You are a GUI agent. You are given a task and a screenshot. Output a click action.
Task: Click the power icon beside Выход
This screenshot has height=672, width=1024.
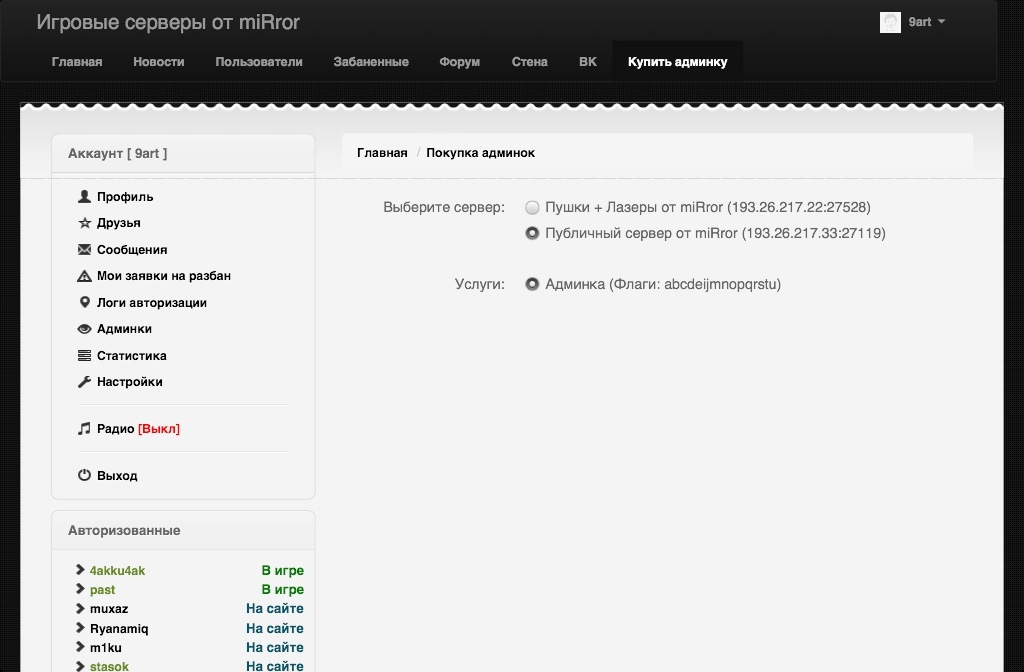(84, 475)
